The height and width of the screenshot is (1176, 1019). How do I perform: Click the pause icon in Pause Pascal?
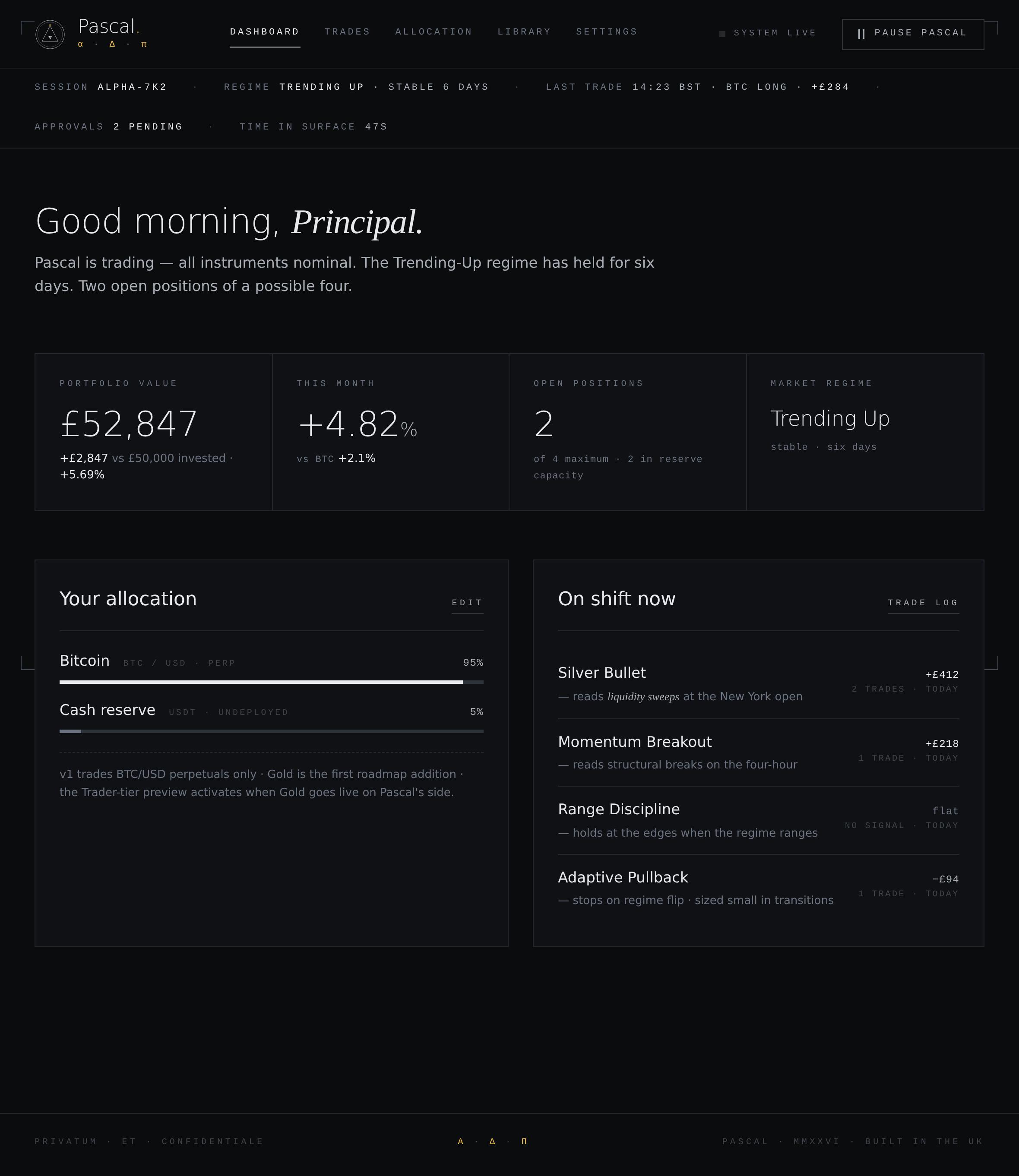861,34
